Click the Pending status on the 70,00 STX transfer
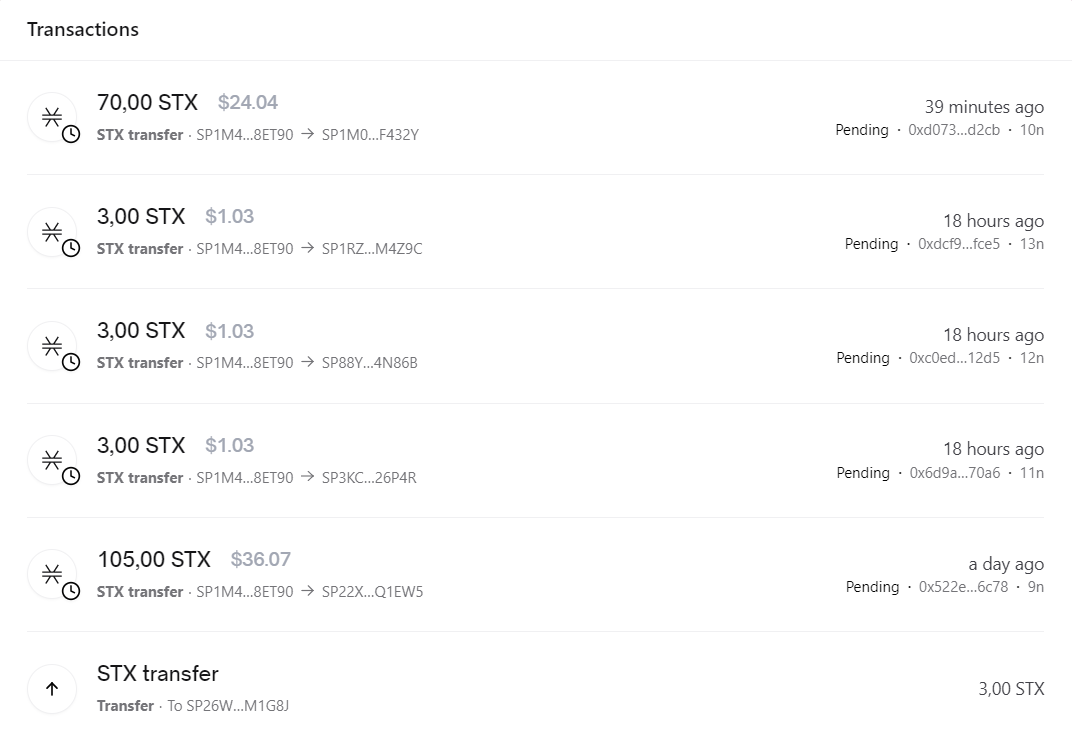The width and height of the screenshot is (1072, 730). 861,130
